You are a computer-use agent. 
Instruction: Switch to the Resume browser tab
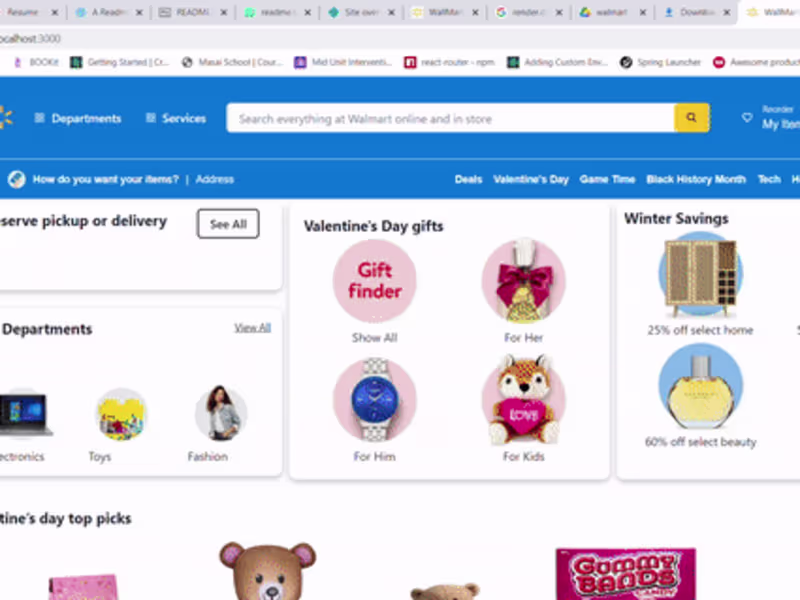pyautogui.click(x=22, y=12)
